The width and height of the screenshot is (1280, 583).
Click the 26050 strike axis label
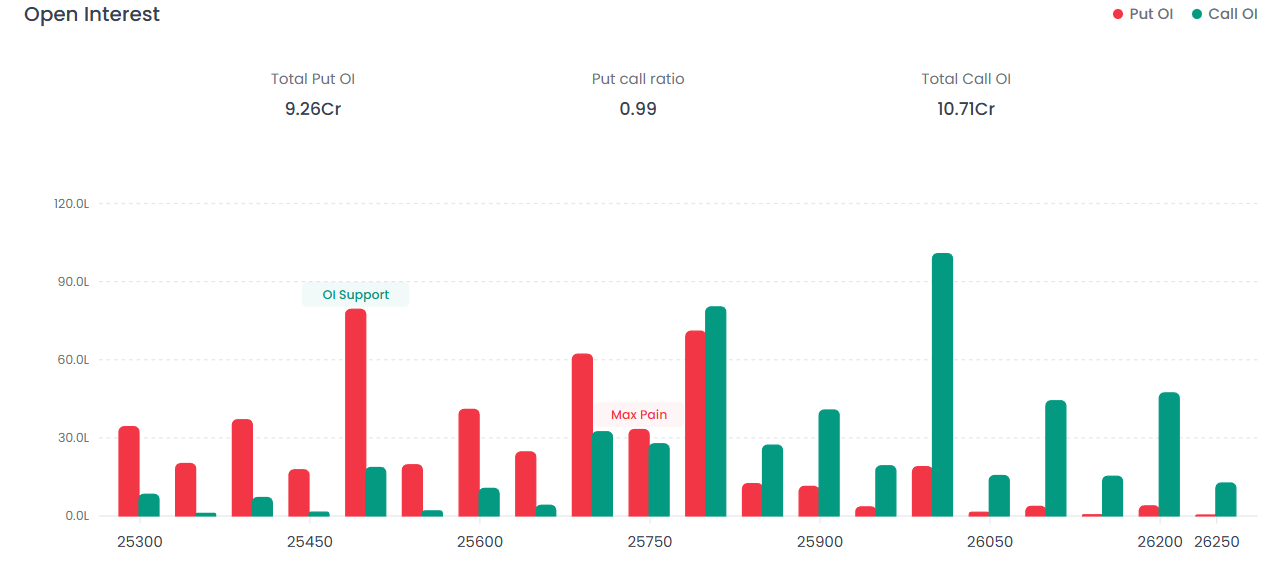pyautogui.click(x=989, y=542)
